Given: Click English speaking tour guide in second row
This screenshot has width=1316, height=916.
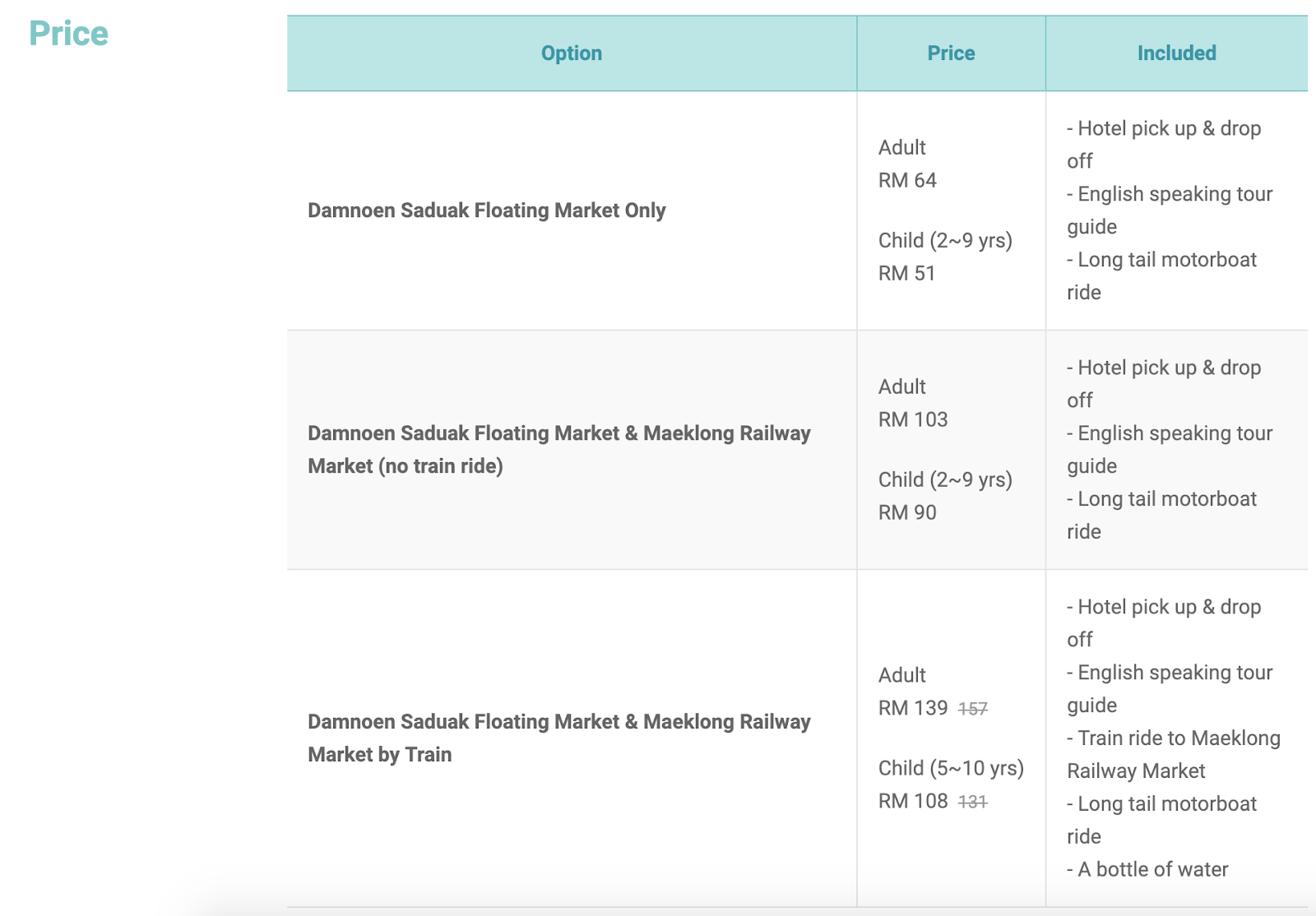Looking at the screenshot, I should pyautogui.click(x=1170, y=449).
